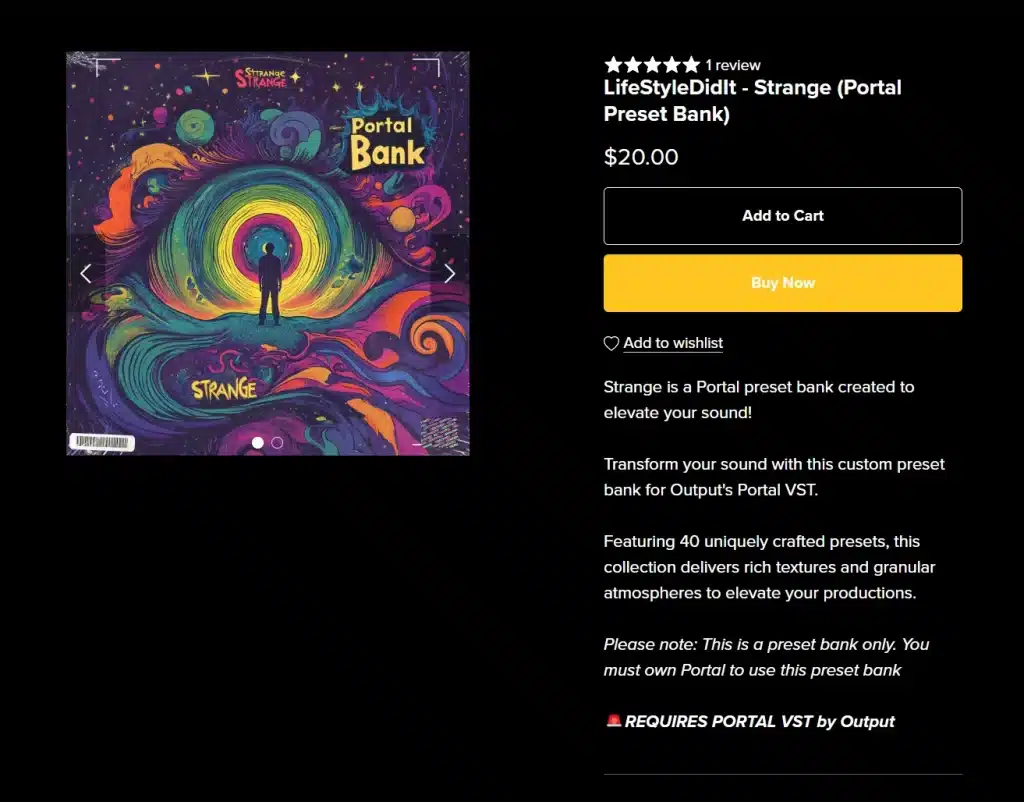Click the Add to Cart button

782,216
